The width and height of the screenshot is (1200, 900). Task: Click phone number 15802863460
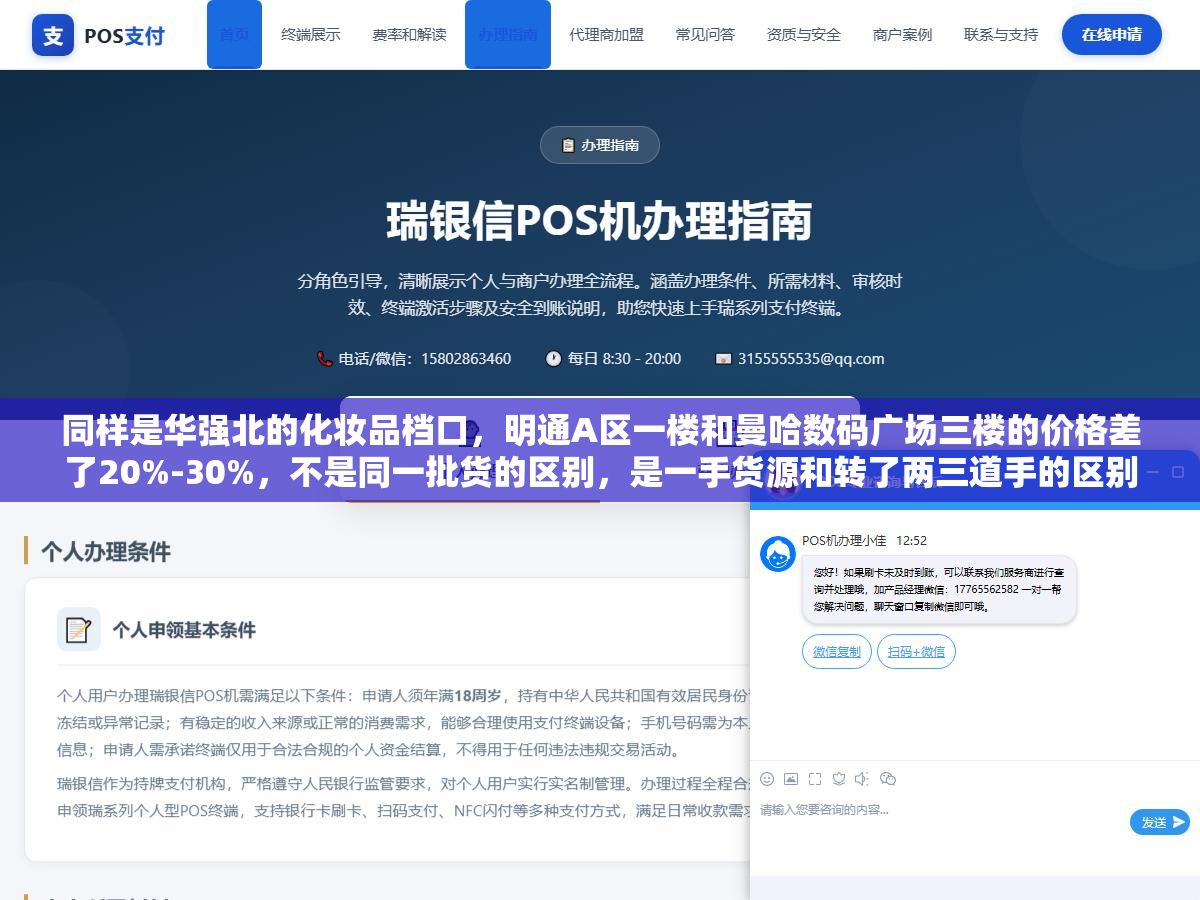466,358
